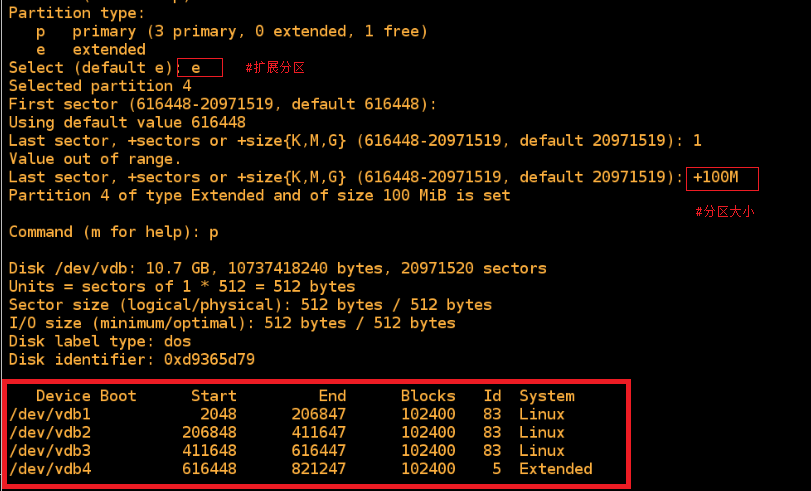Click the Blocks value '102400' in the /dev/vdb4 row
This screenshot has height=491, width=811.
pos(428,469)
